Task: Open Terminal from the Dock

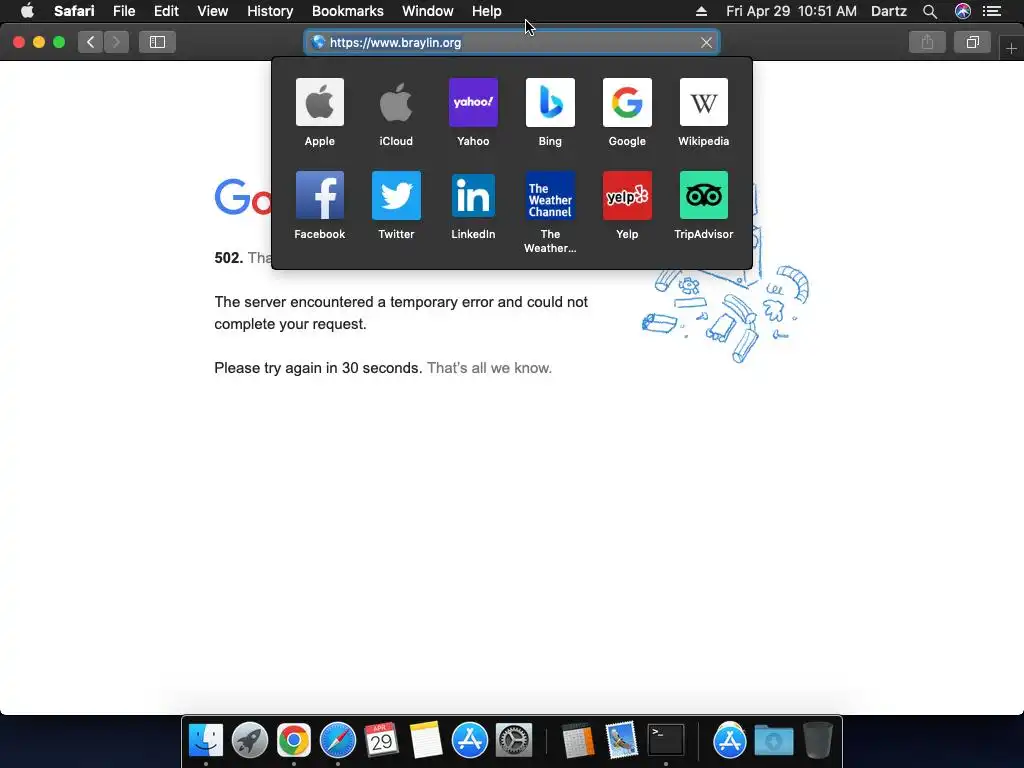Action: click(665, 741)
